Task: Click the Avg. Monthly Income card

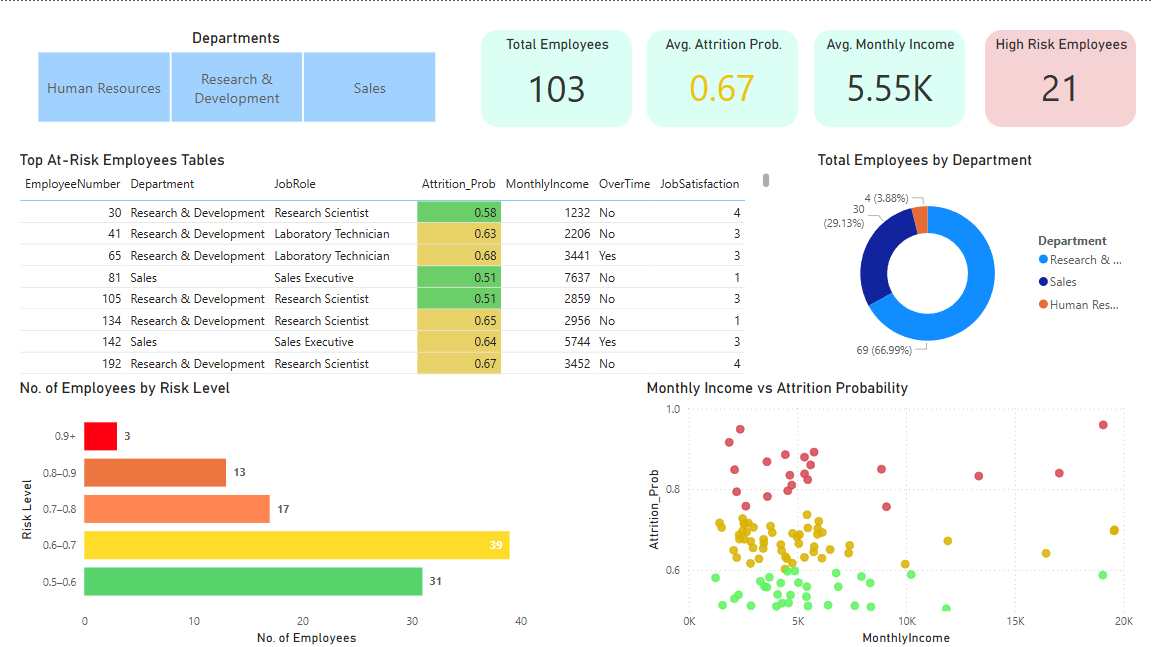Action: pyautogui.click(x=888, y=78)
